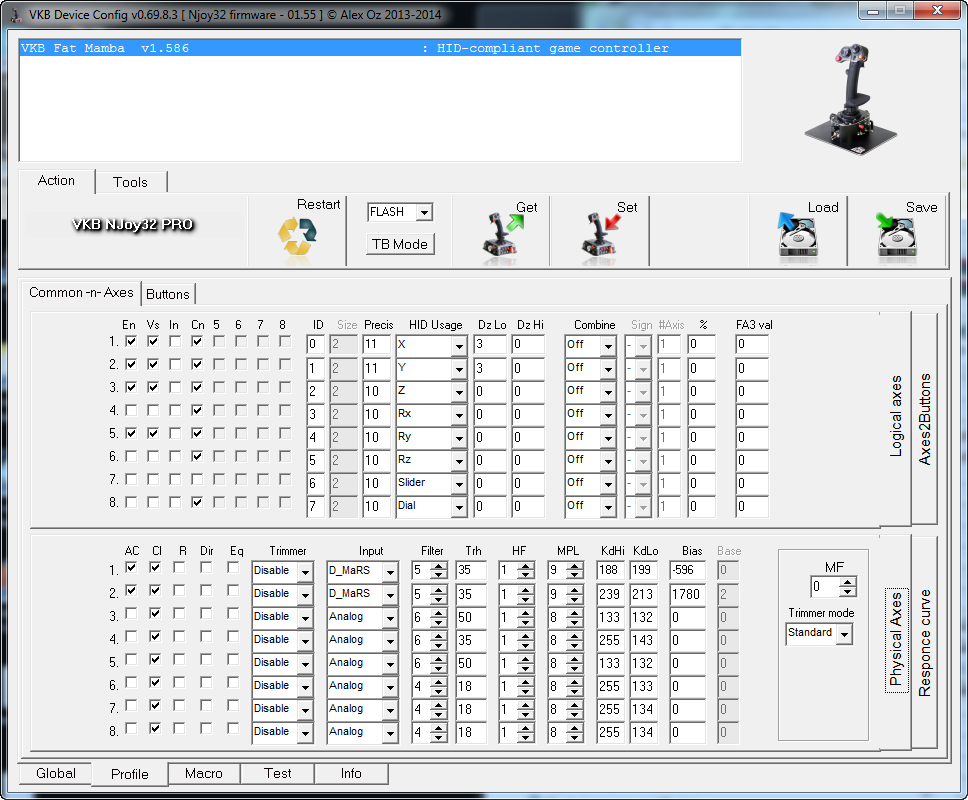Open Combine dropdown for logical axis 8
The image size is (968, 800).
pos(608,507)
